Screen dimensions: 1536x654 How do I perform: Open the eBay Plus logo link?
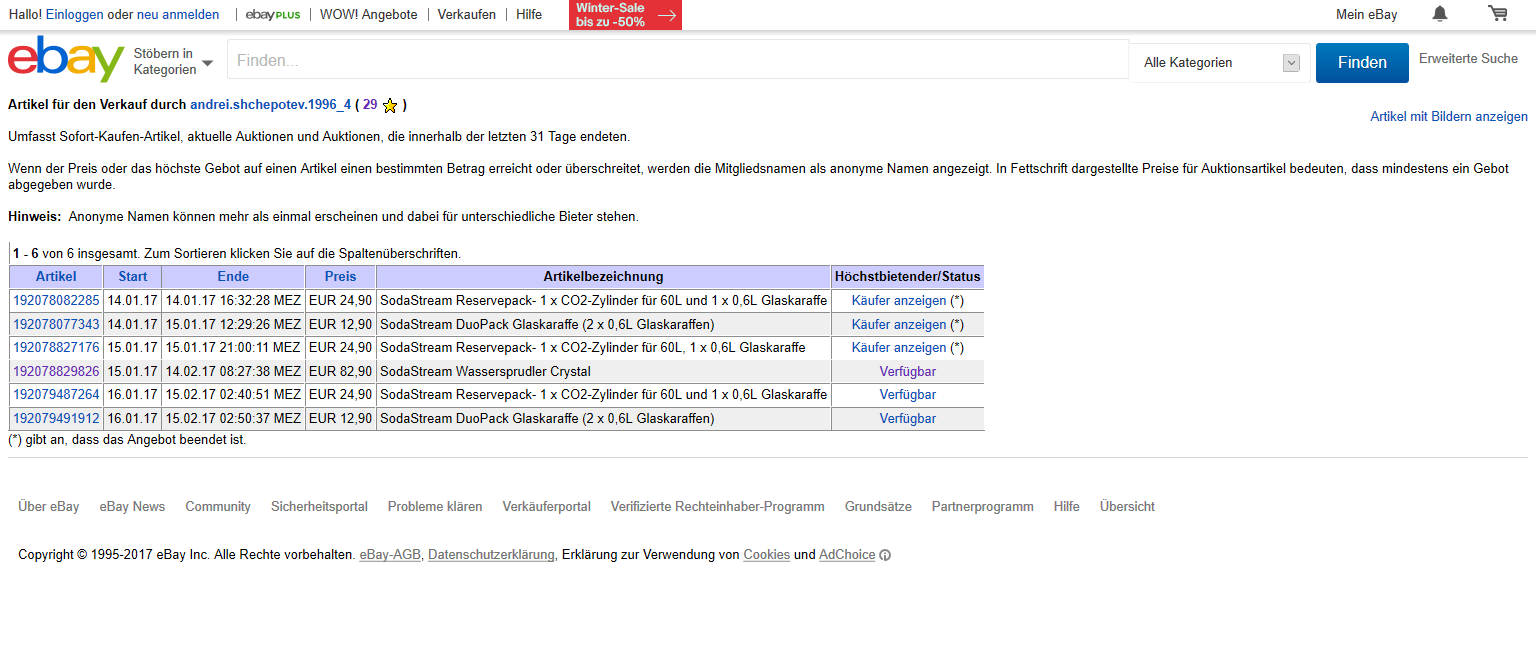click(x=272, y=15)
